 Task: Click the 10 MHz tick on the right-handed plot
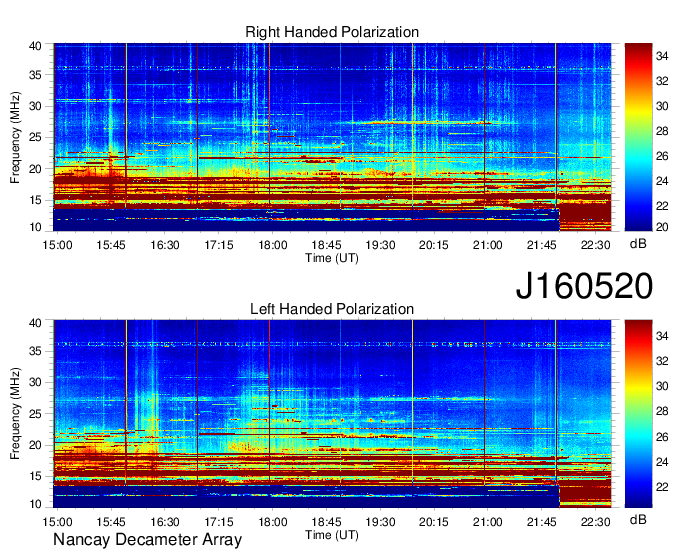(35, 227)
